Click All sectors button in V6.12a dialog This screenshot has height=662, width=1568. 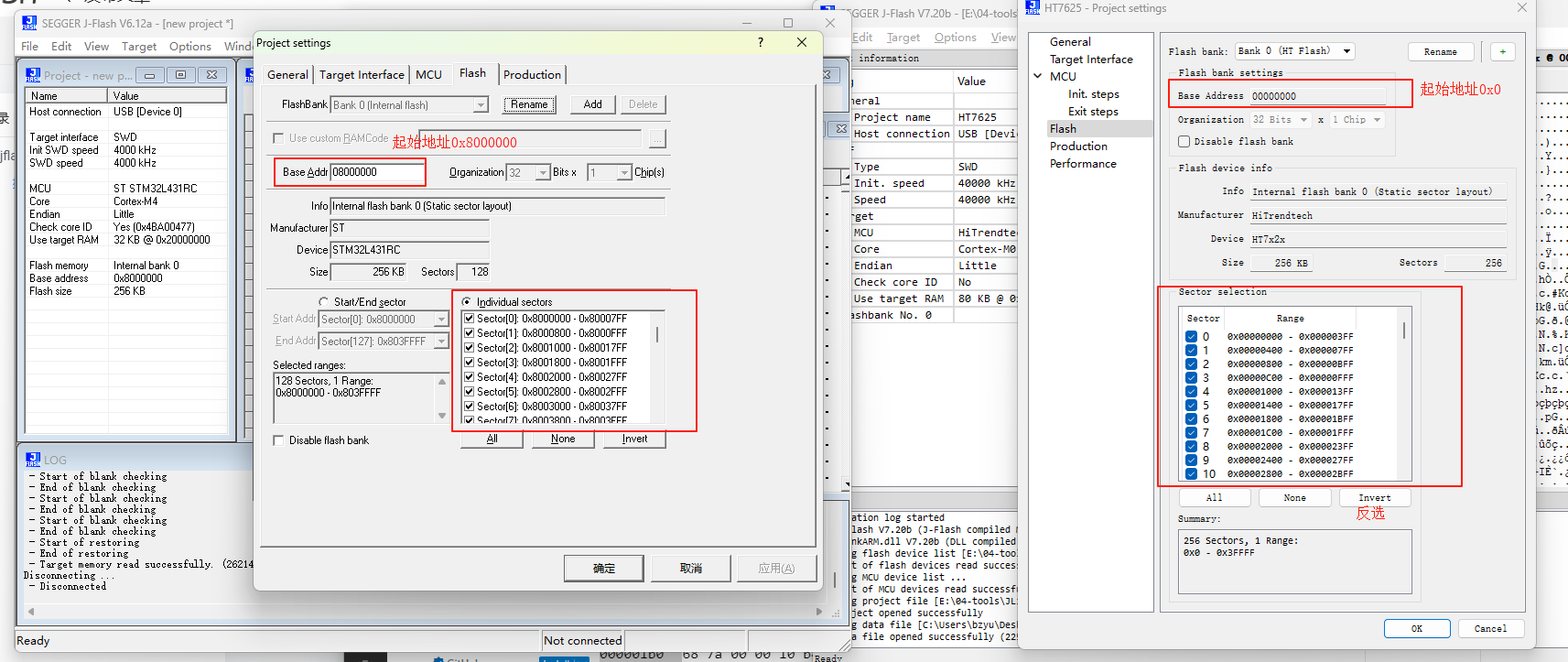tap(492, 440)
